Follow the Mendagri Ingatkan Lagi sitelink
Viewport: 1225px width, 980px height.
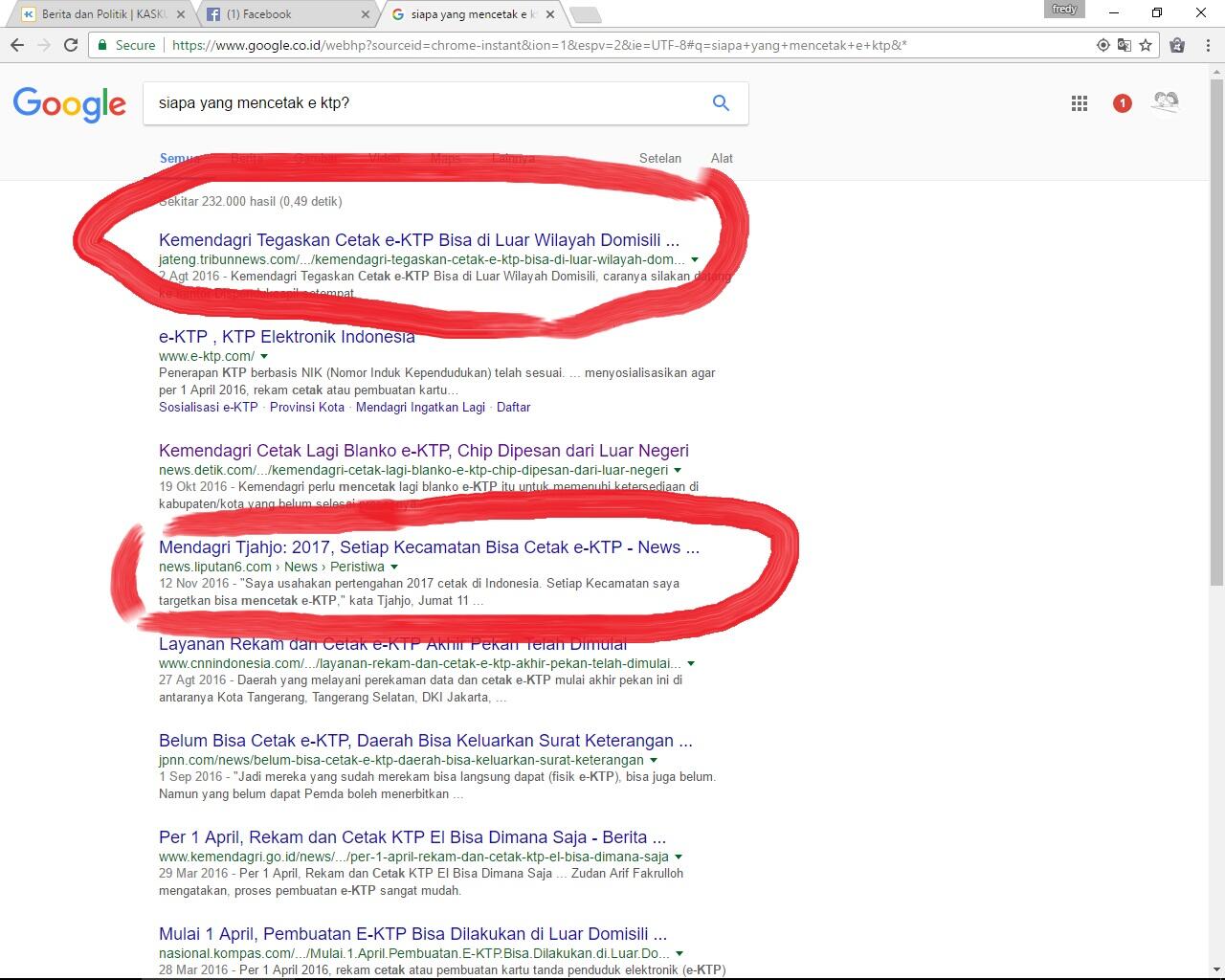tap(420, 407)
